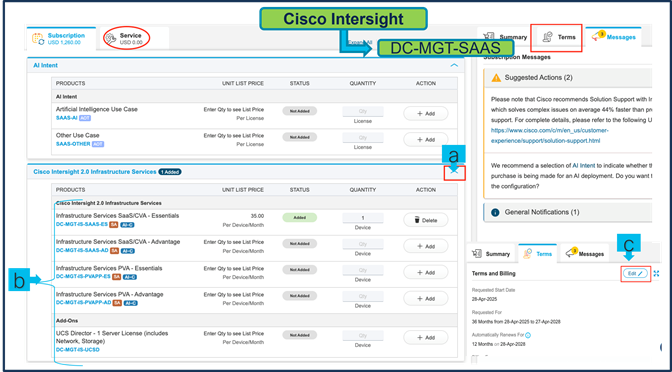Click the Suggested Actions warning triangle icon
Screen dimensions: 672x372
pos(496,78)
